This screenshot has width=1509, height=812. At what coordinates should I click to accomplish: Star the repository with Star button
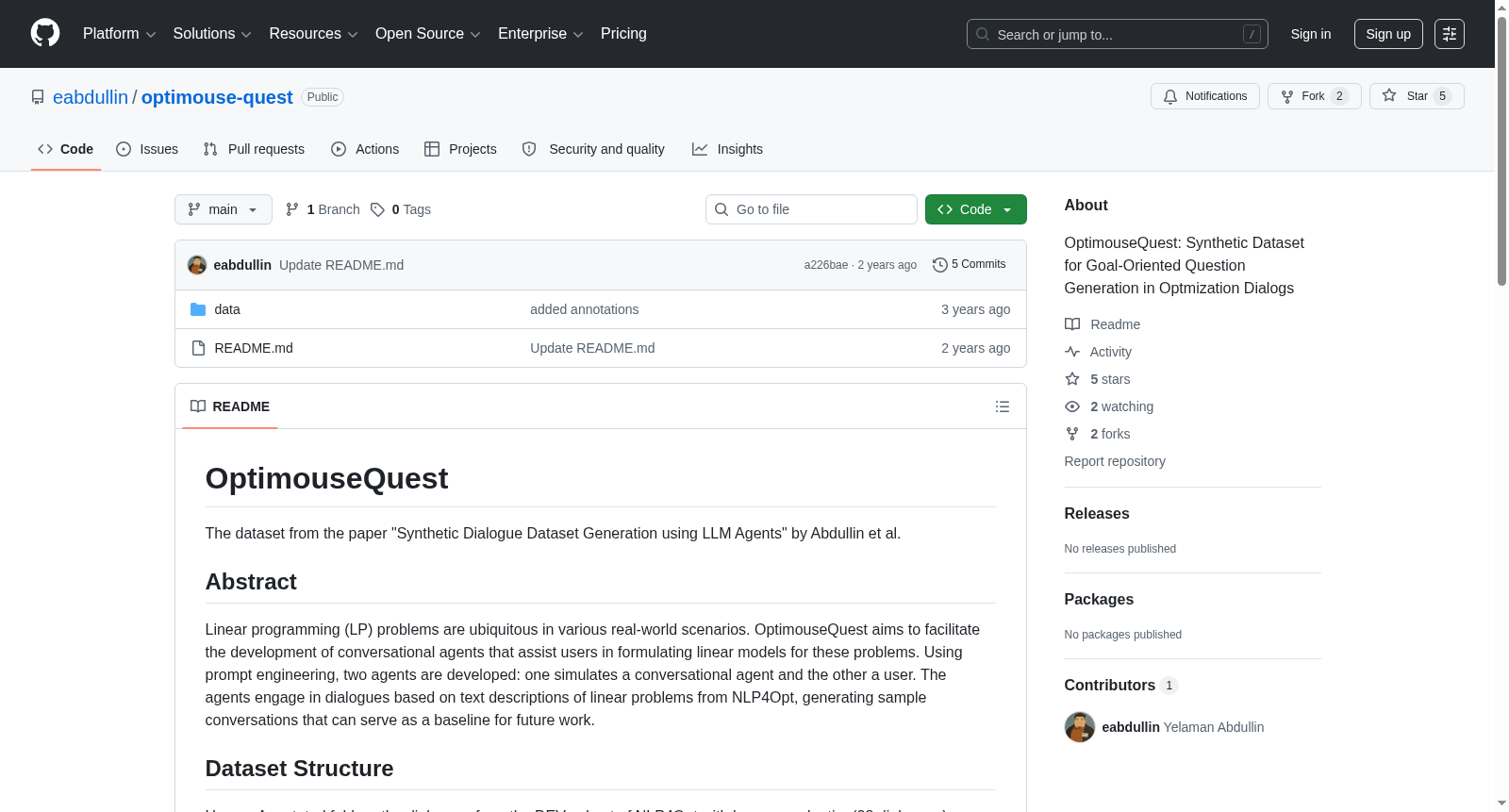[1417, 96]
